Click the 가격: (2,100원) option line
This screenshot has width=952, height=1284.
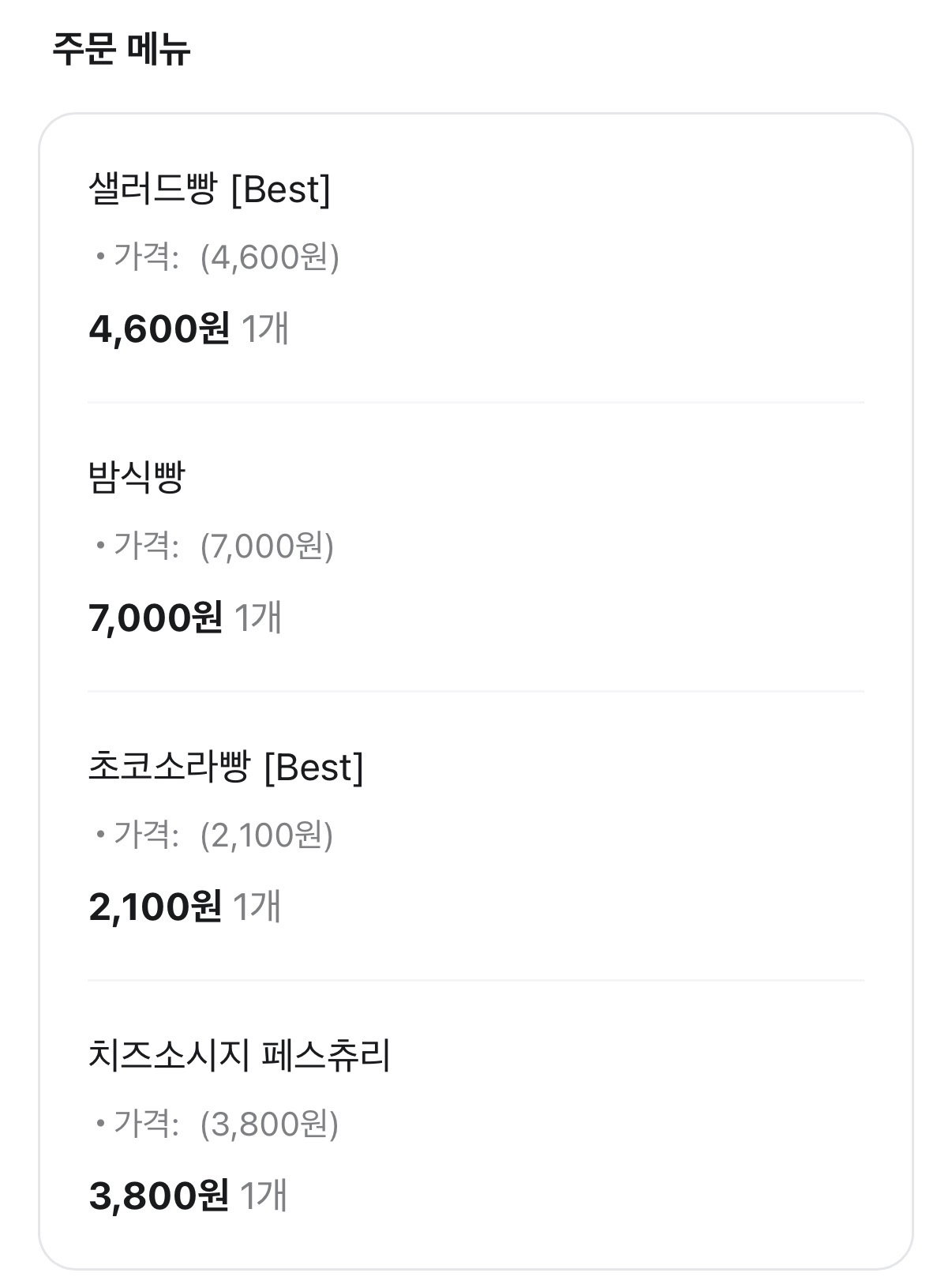pyautogui.click(x=214, y=835)
